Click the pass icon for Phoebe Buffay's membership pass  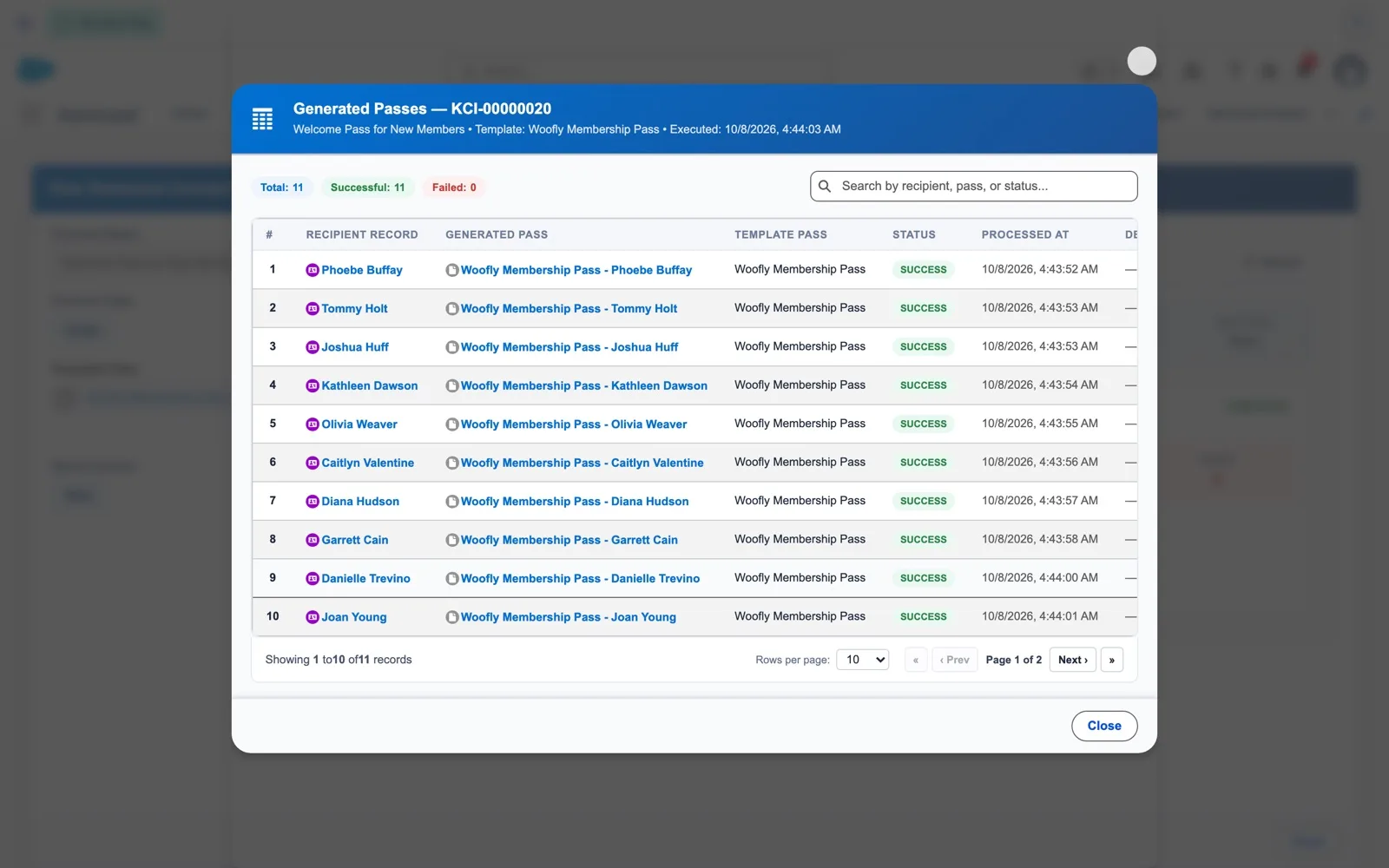pos(452,270)
